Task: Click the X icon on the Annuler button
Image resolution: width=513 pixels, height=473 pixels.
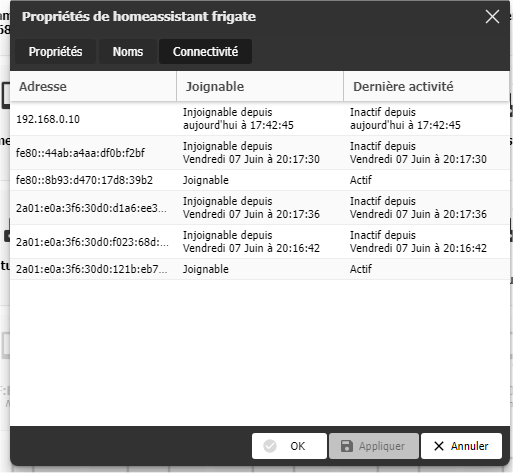Action: [x=439, y=446]
